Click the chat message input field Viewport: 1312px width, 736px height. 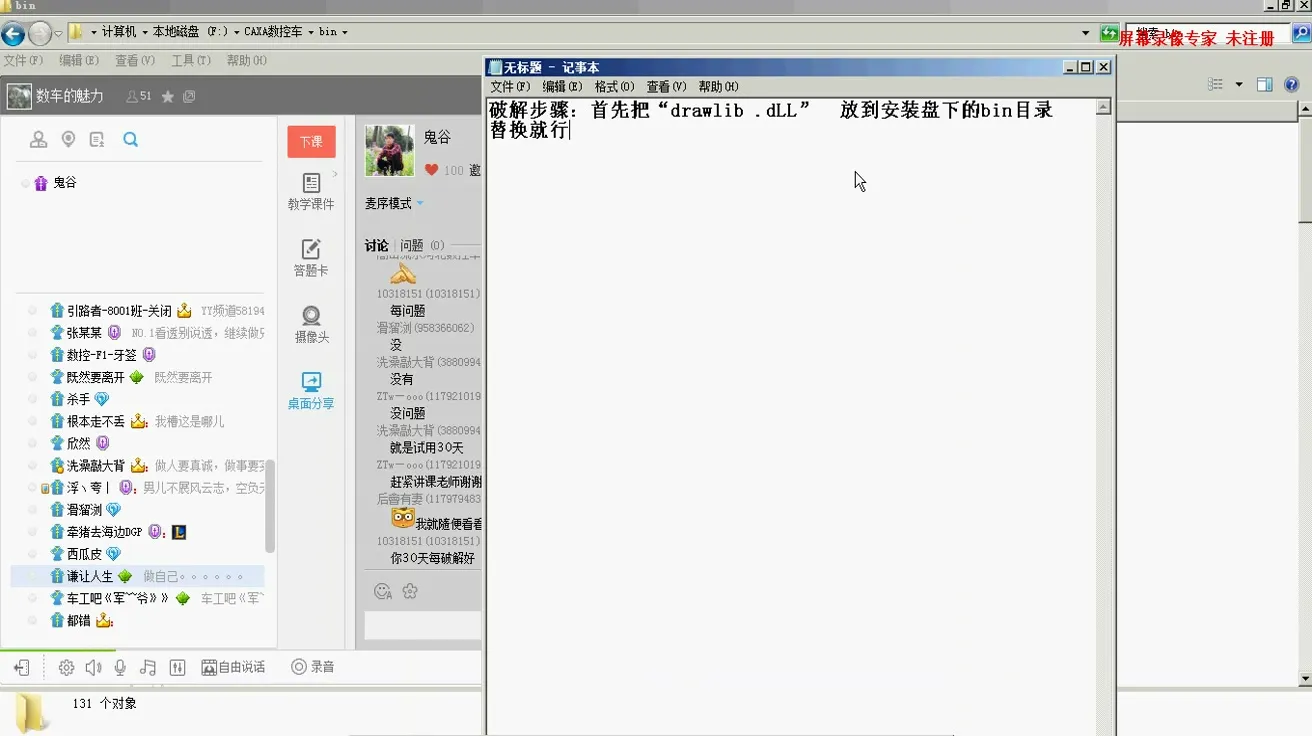[420, 624]
